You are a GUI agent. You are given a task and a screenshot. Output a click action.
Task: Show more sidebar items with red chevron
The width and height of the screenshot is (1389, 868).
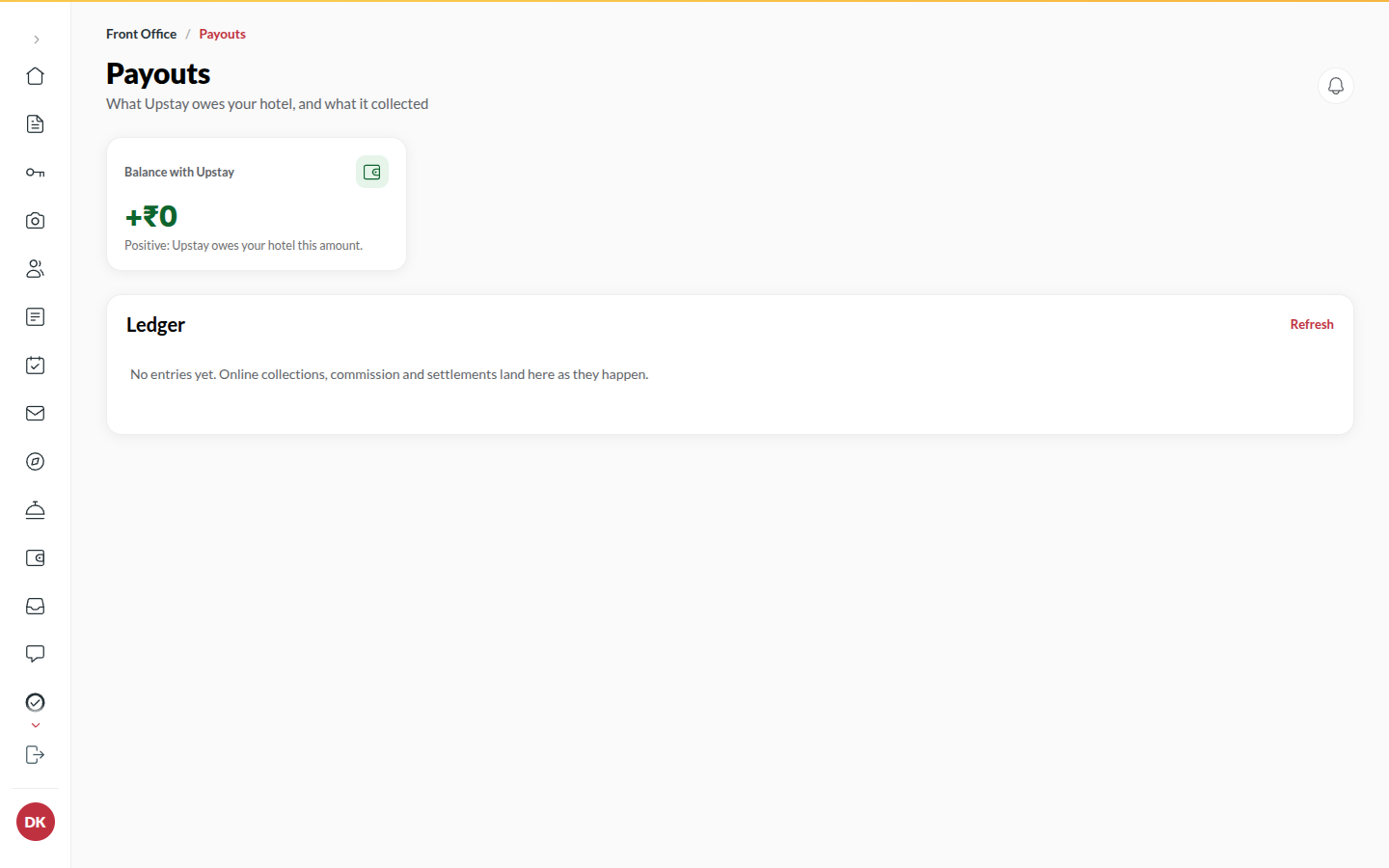click(x=36, y=725)
